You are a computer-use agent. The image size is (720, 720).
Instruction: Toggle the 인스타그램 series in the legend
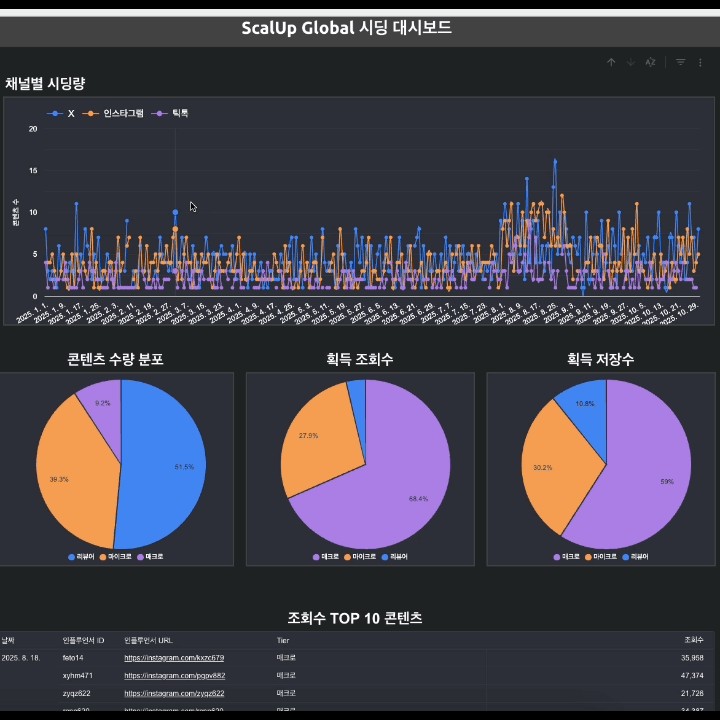pyautogui.click(x=113, y=113)
